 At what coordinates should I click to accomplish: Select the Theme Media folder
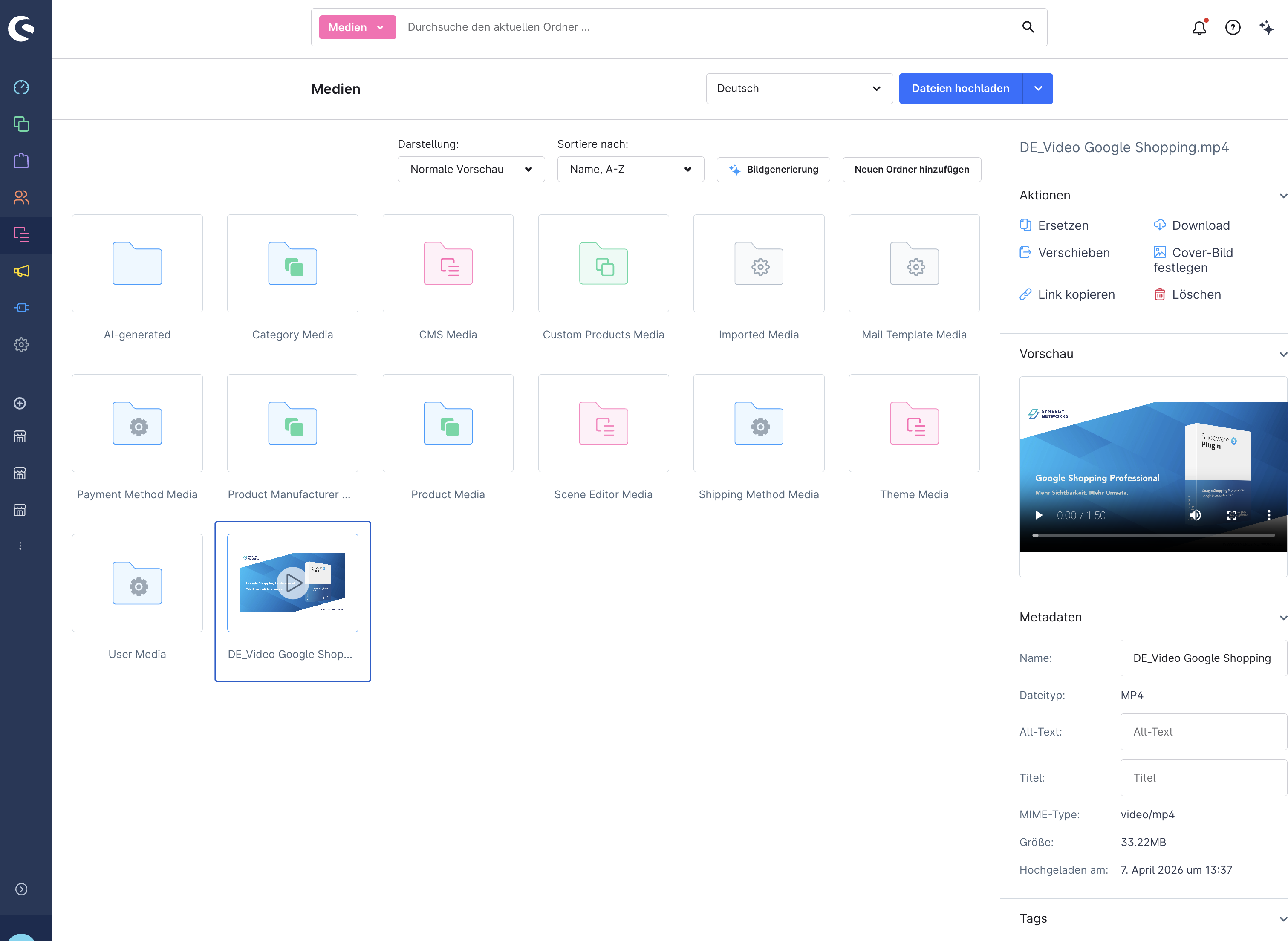pos(914,423)
